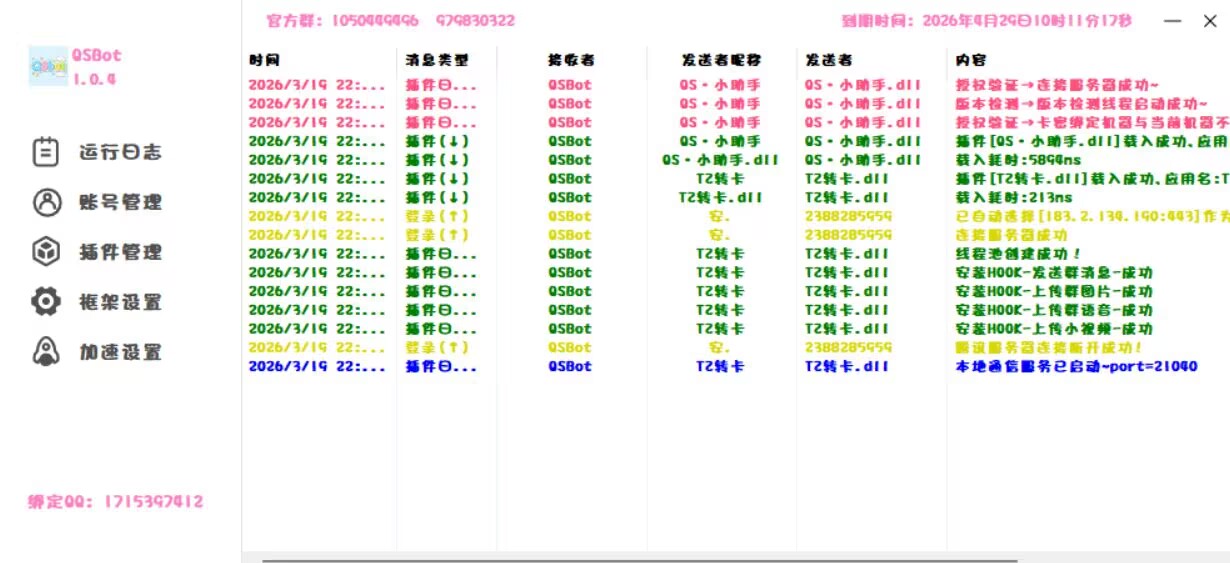This screenshot has width=1230, height=563.
Task: Click the 绑定QQ number text
Action: pos(115,502)
